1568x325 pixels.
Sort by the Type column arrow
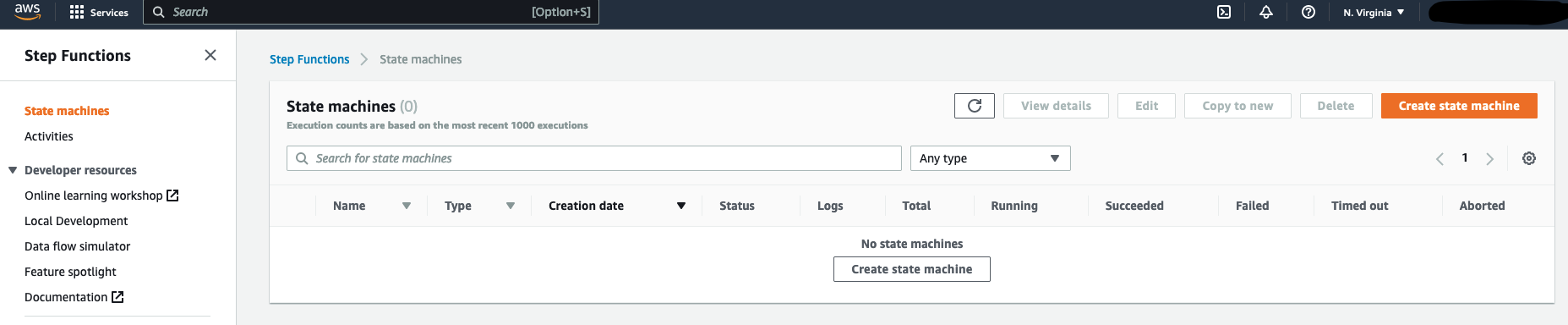[x=511, y=206]
